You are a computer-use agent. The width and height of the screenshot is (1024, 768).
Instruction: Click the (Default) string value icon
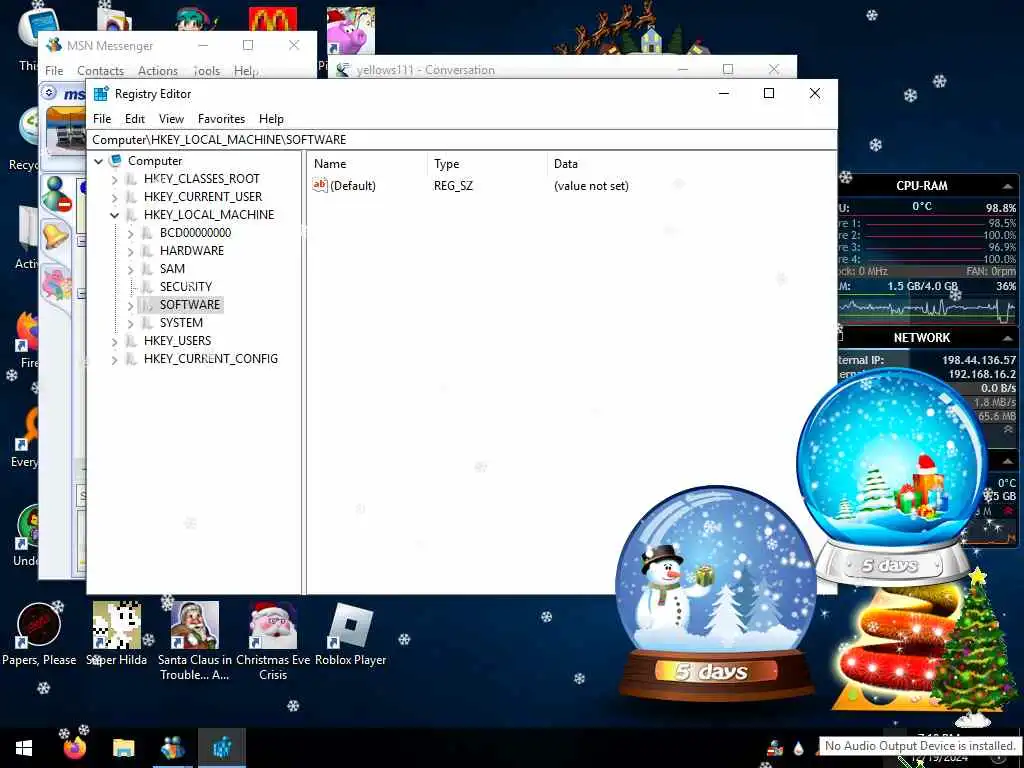[319, 185]
